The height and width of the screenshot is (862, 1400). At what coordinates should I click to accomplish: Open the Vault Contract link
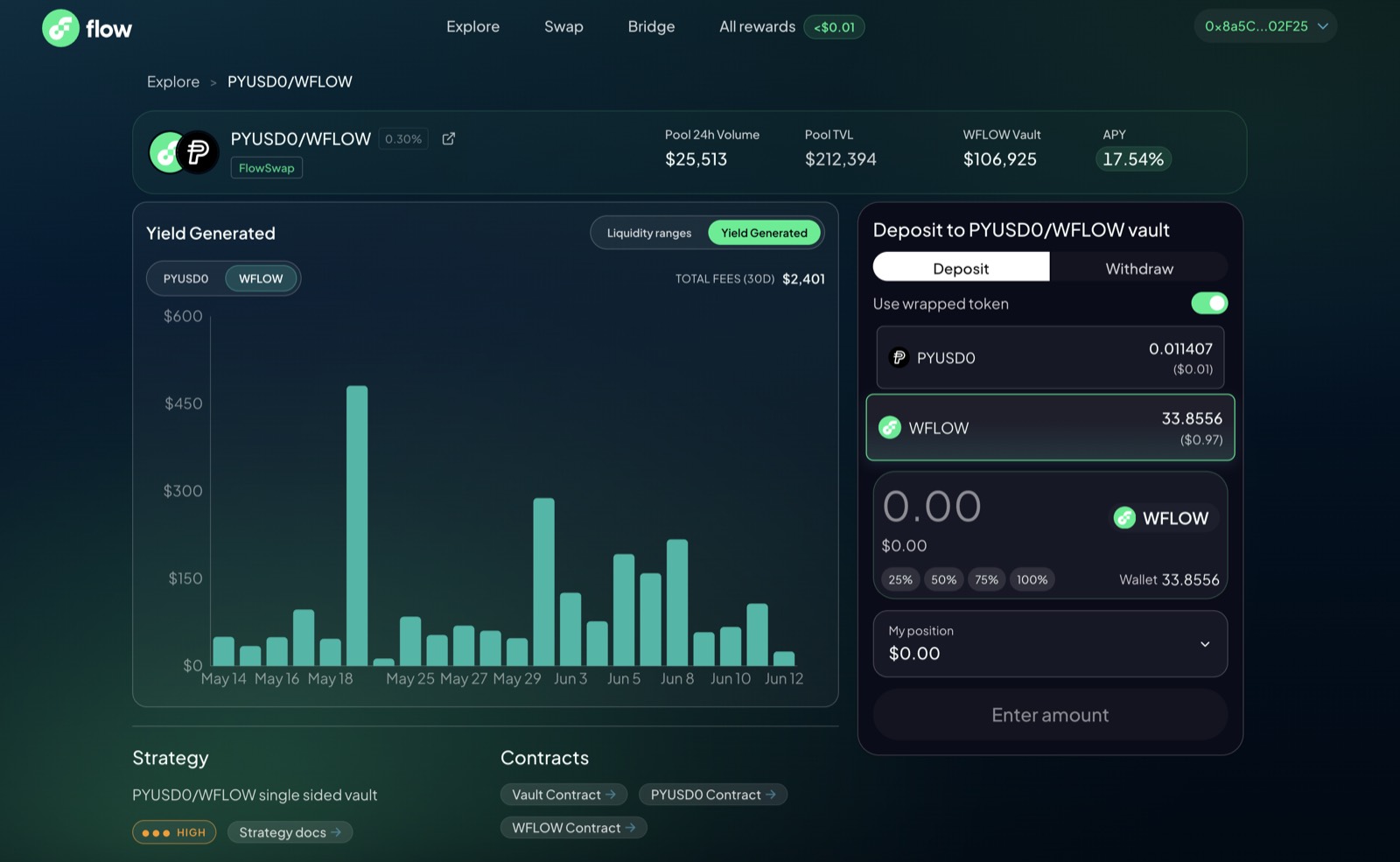pyautogui.click(x=563, y=795)
